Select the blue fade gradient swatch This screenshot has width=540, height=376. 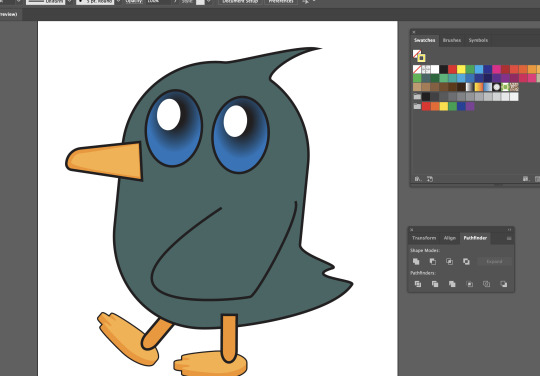(x=488, y=87)
